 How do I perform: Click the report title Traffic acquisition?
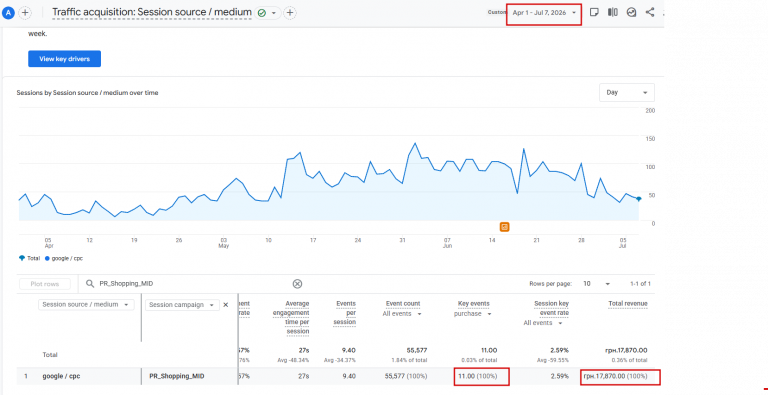pyautogui.click(x=152, y=12)
